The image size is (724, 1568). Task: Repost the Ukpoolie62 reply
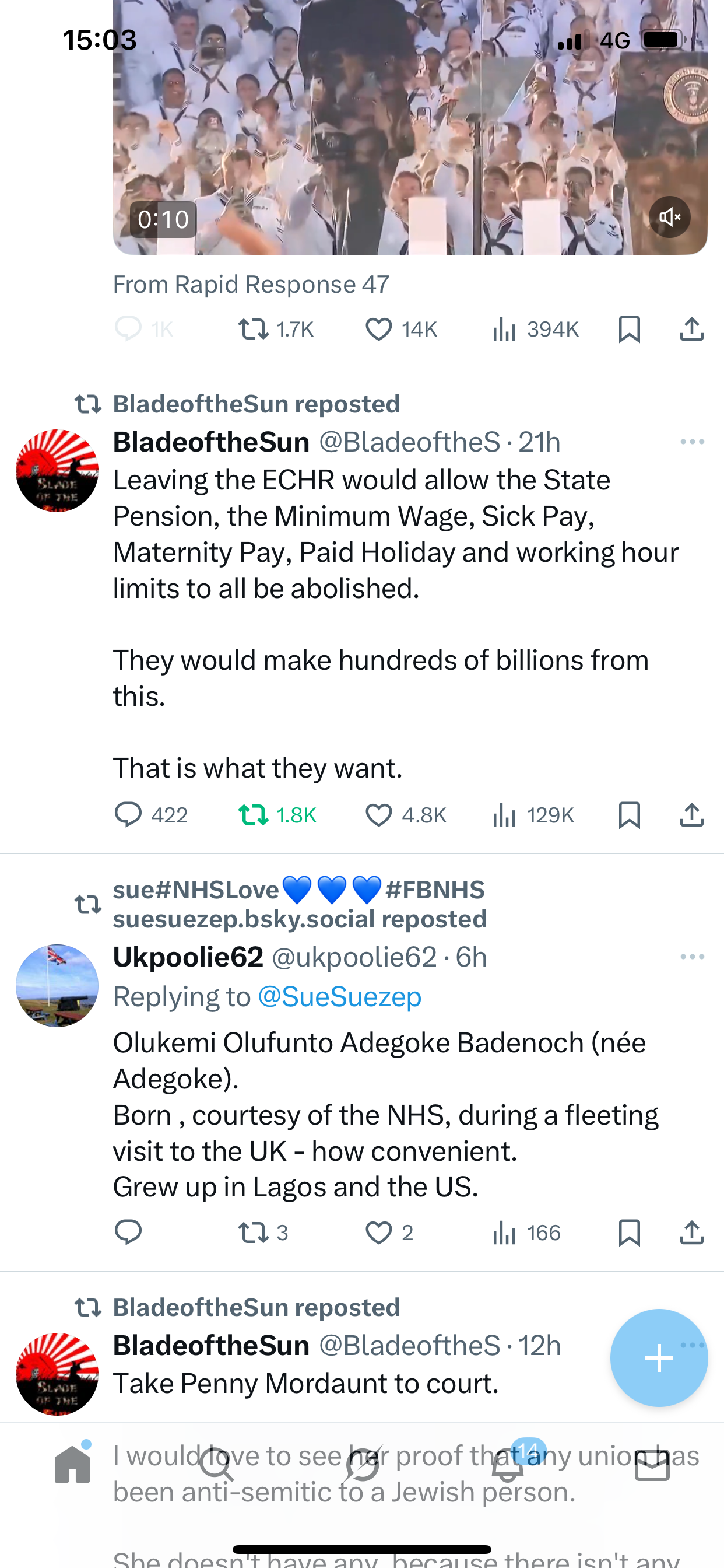tap(253, 1233)
